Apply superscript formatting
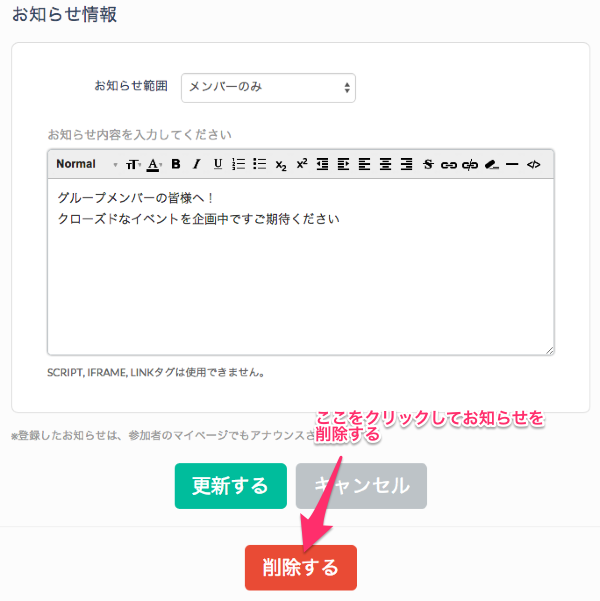This screenshot has width=600, height=601. [x=301, y=164]
